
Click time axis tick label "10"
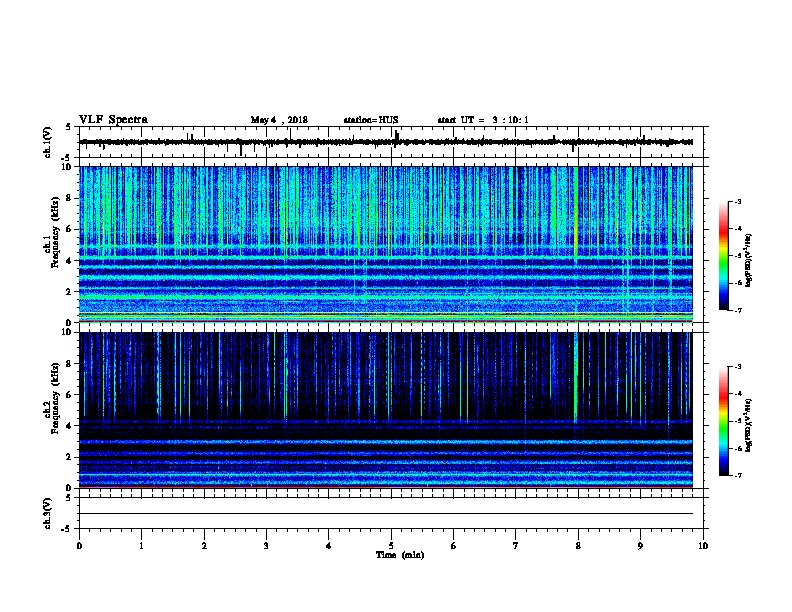(703, 546)
